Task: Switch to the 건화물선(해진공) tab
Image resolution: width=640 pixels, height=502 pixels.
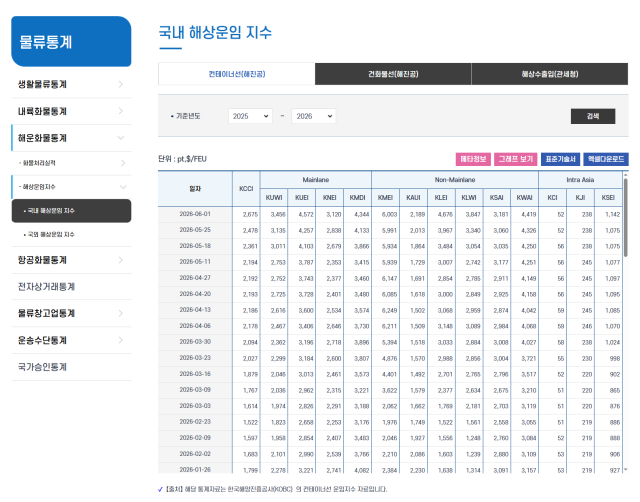Action: click(393, 74)
